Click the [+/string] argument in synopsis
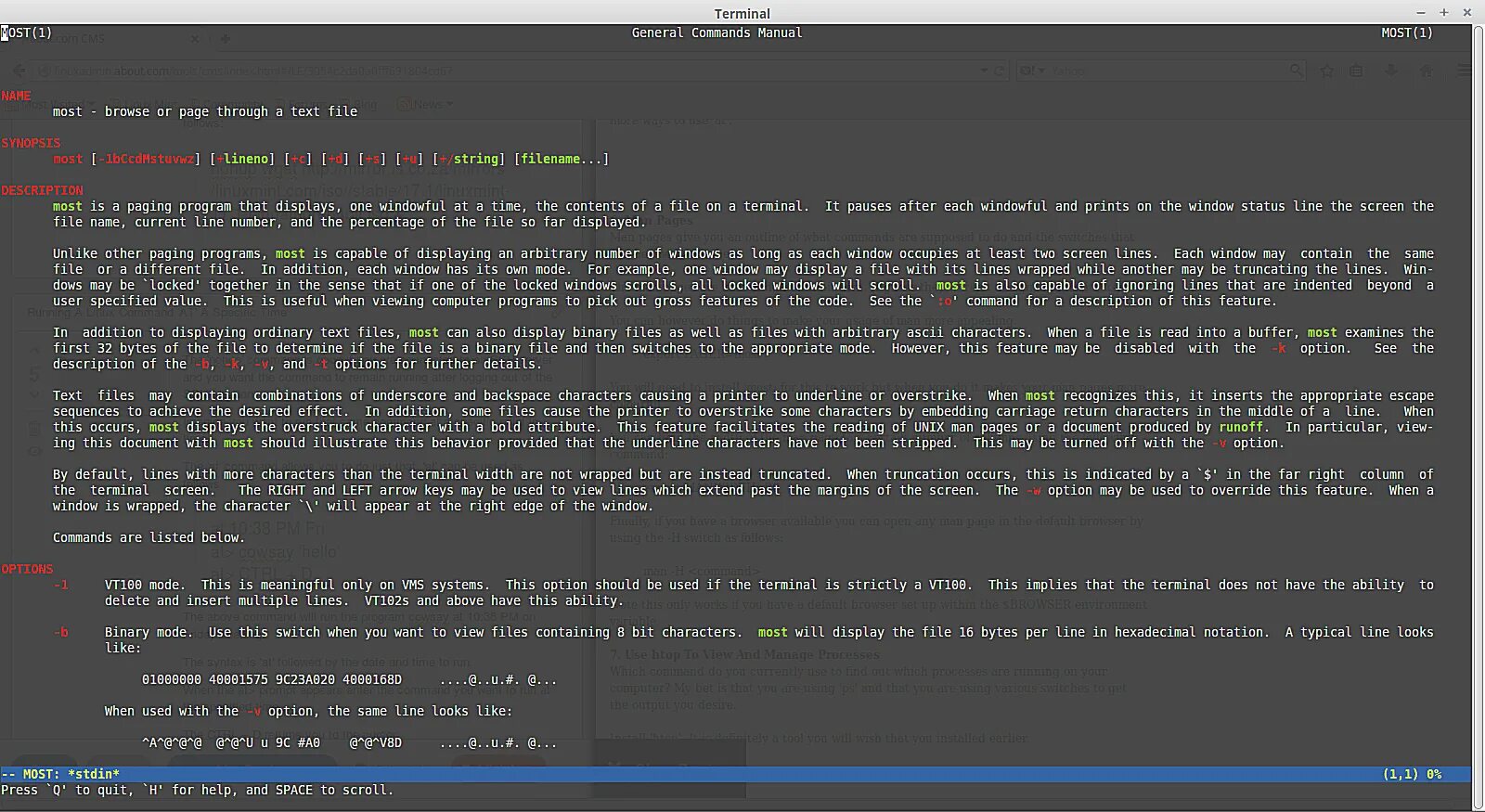 click(469, 159)
